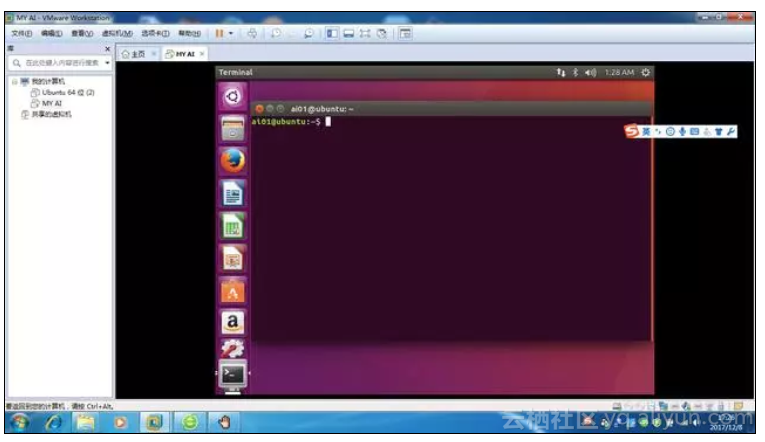The image size is (765, 442).
Task: Select 我的计算机 in the library tree
Action: point(42,81)
